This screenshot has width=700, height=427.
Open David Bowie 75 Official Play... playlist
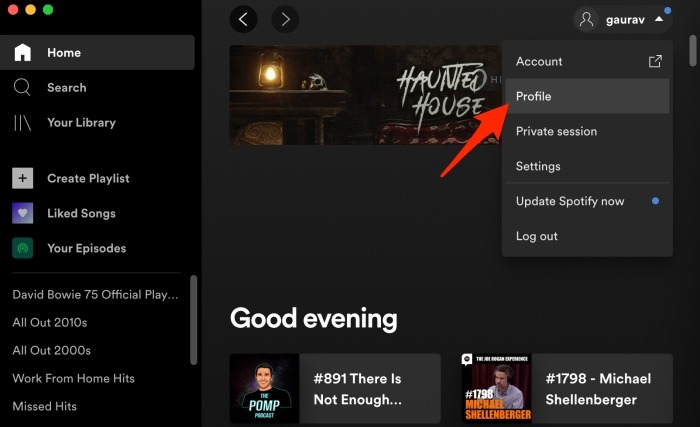click(x=95, y=294)
